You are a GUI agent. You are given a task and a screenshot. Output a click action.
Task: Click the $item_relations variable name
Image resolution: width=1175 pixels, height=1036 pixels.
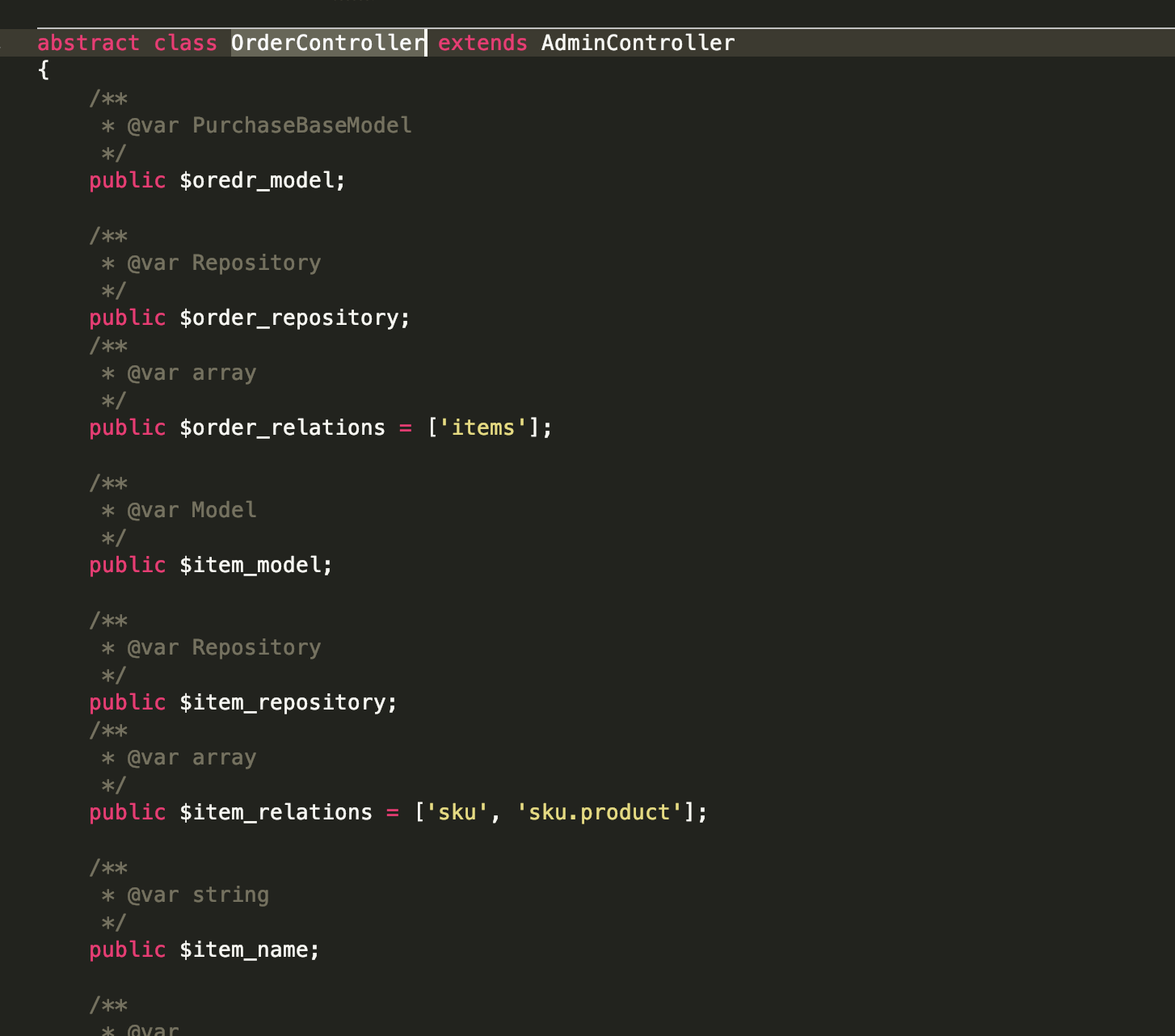(276, 812)
